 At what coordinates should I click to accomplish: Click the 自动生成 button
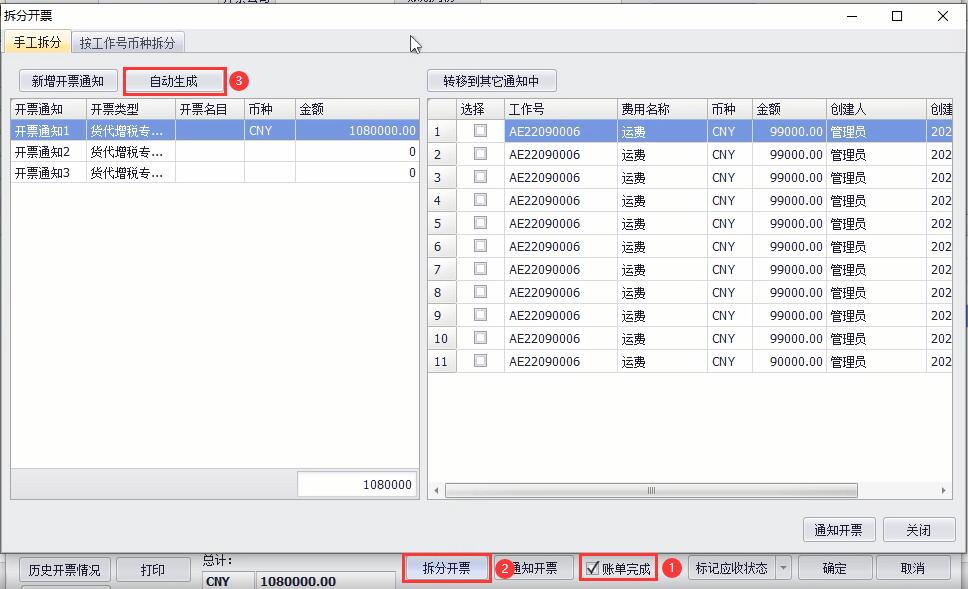(x=174, y=81)
